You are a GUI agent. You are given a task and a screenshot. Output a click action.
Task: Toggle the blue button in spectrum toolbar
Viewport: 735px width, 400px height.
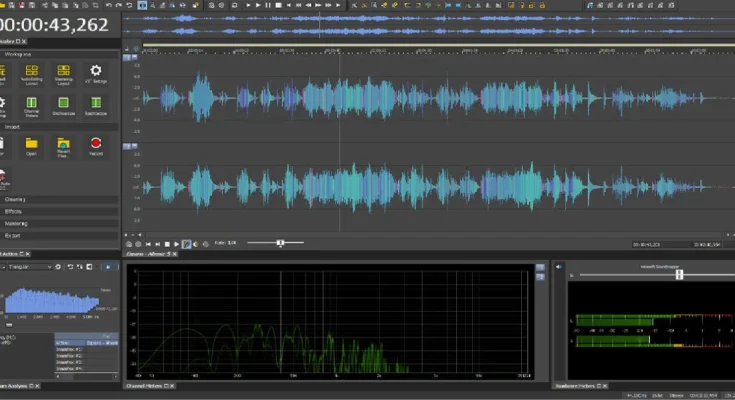click(108, 267)
